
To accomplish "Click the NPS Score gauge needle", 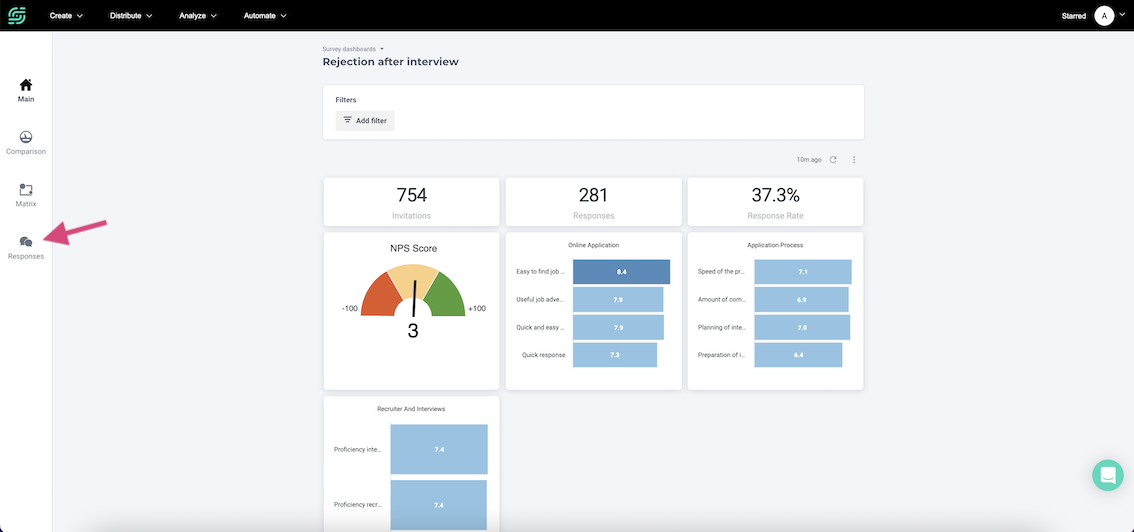I will coord(414,298).
